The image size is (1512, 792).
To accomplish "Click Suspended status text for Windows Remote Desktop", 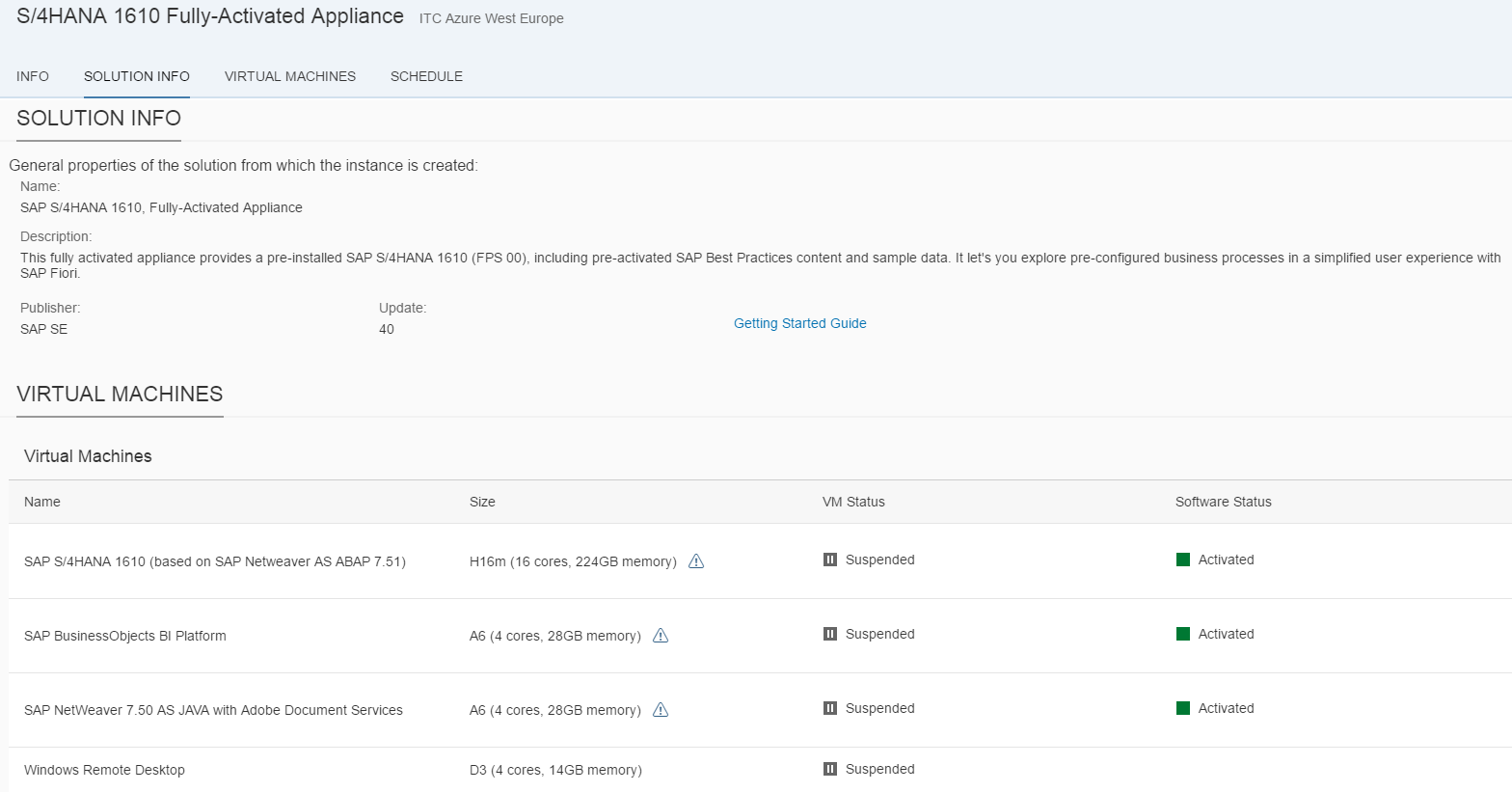I will (880, 769).
